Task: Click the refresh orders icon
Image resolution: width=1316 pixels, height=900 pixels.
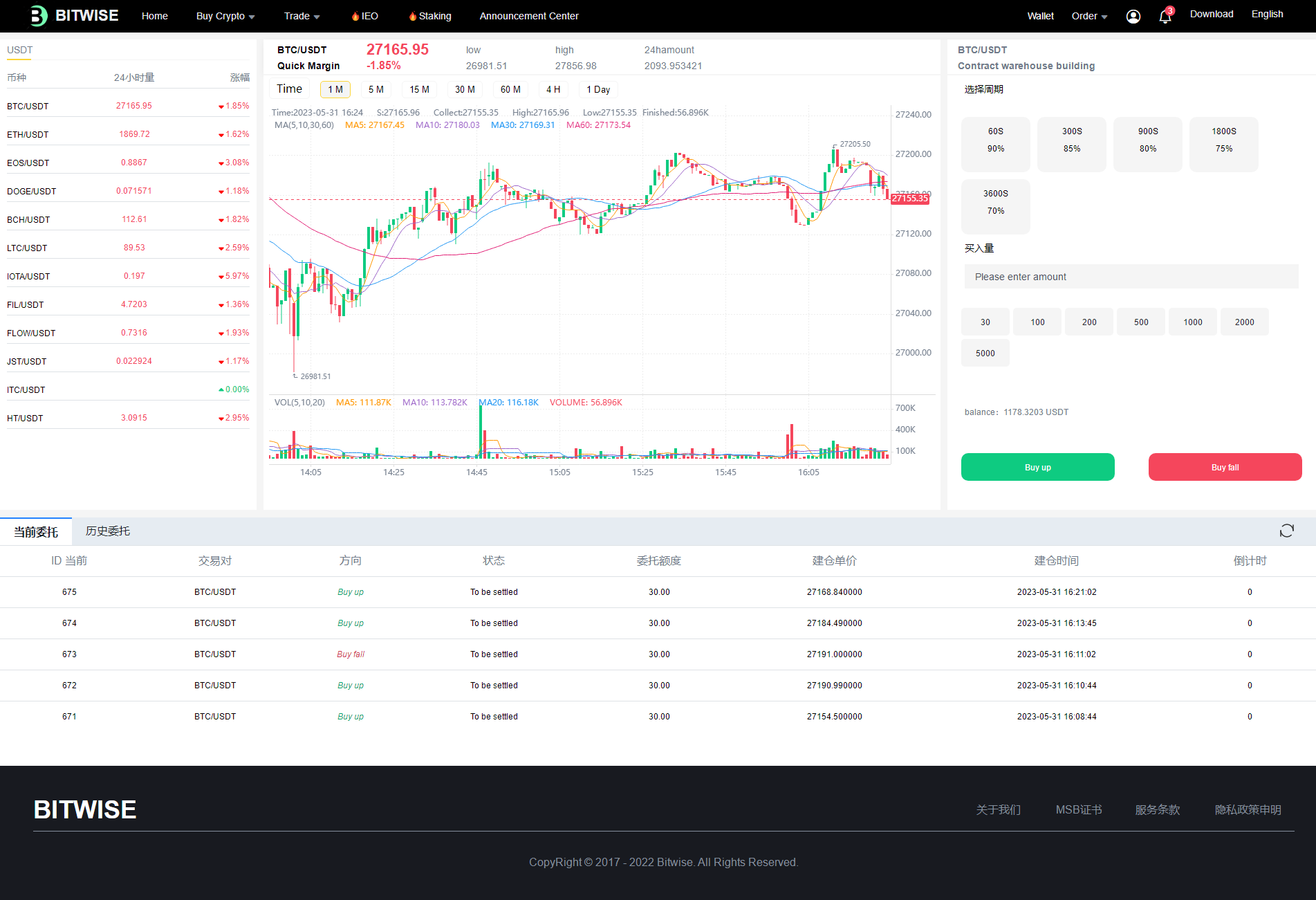Action: tap(1287, 531)
